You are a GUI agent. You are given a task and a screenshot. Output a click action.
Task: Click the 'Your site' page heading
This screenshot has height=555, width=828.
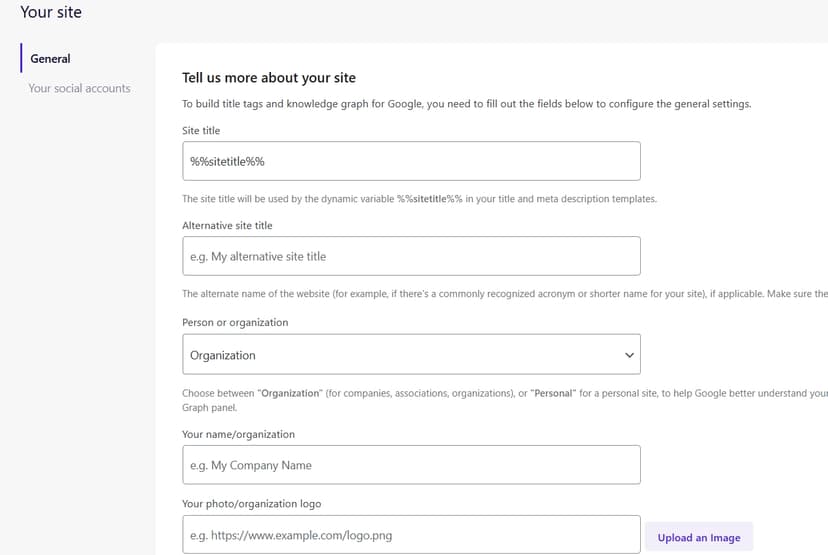pos(51,12)
